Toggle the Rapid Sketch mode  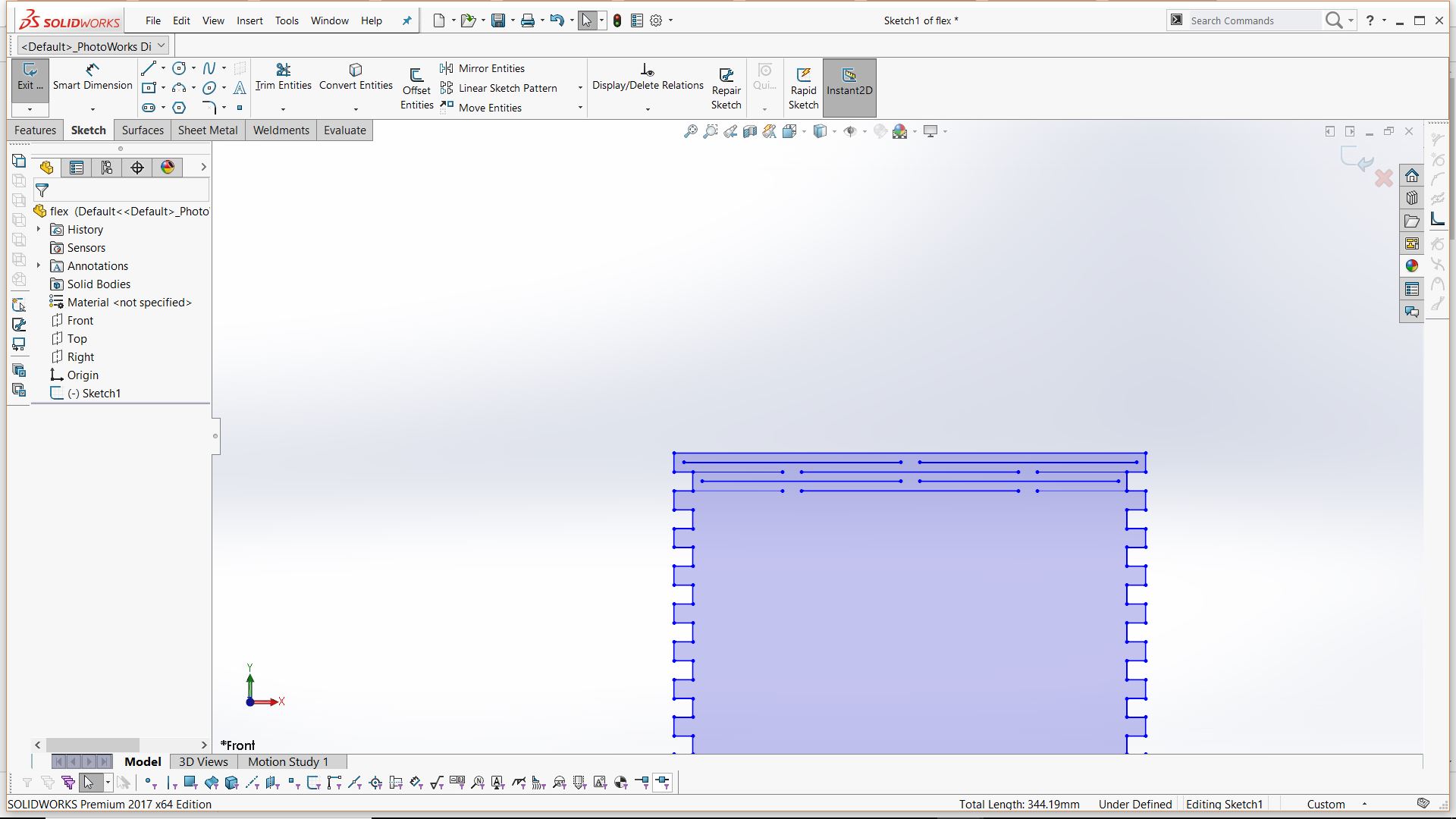803,89
